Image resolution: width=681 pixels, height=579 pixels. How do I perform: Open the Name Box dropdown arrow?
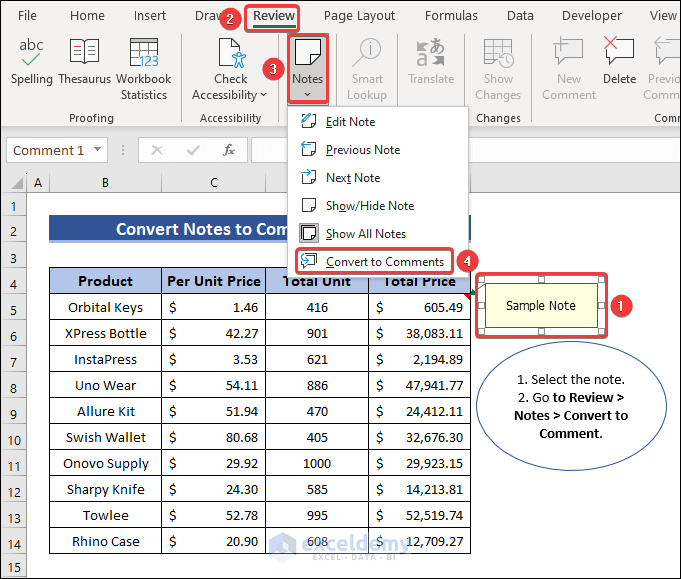97,150
